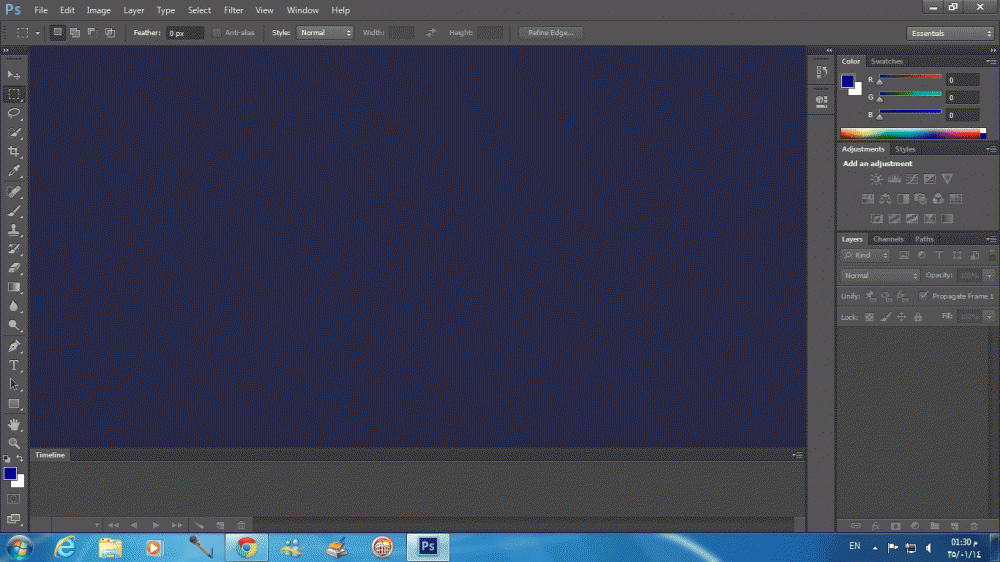Expand the layer Kind filter dropdown
The image size is (1000, 562).
point(865,256)
